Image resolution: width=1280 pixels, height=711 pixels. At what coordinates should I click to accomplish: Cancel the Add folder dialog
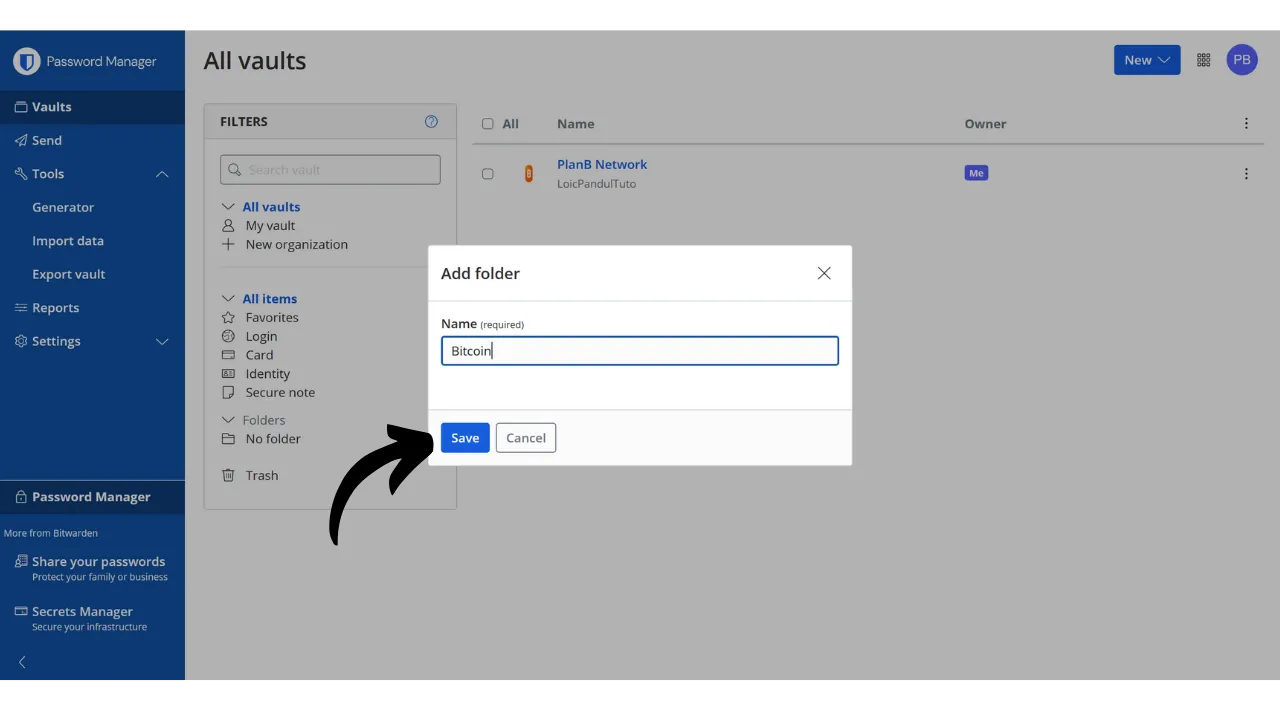pyautogui.click(x=526, y=438)
